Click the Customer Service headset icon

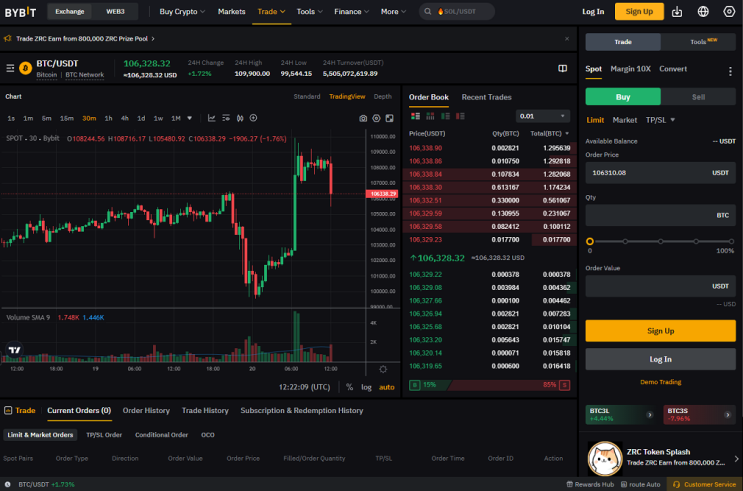676,484
